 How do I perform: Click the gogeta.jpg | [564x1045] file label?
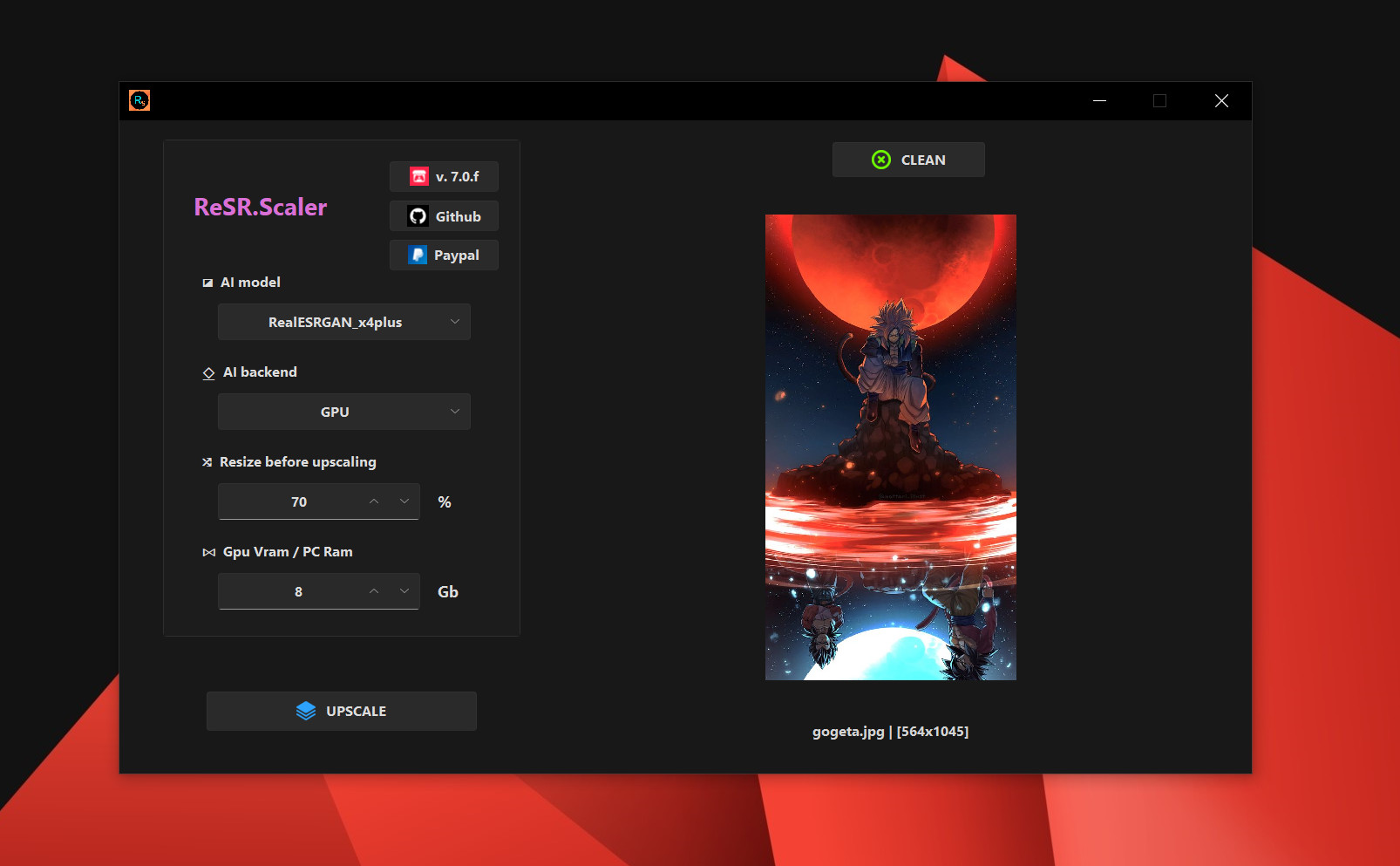pyautogui.click(x=891, y=731)
